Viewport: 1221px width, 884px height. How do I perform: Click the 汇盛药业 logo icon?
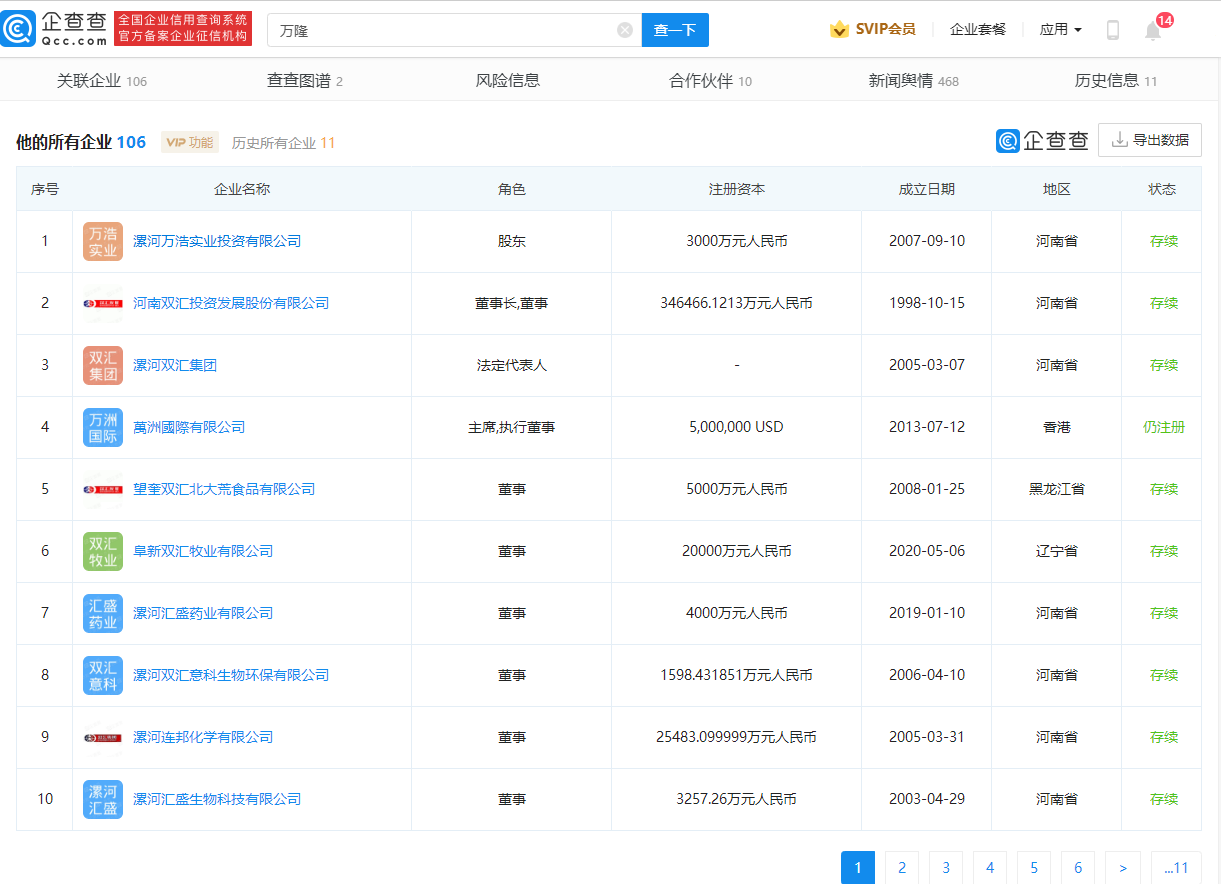coord(102,613)
